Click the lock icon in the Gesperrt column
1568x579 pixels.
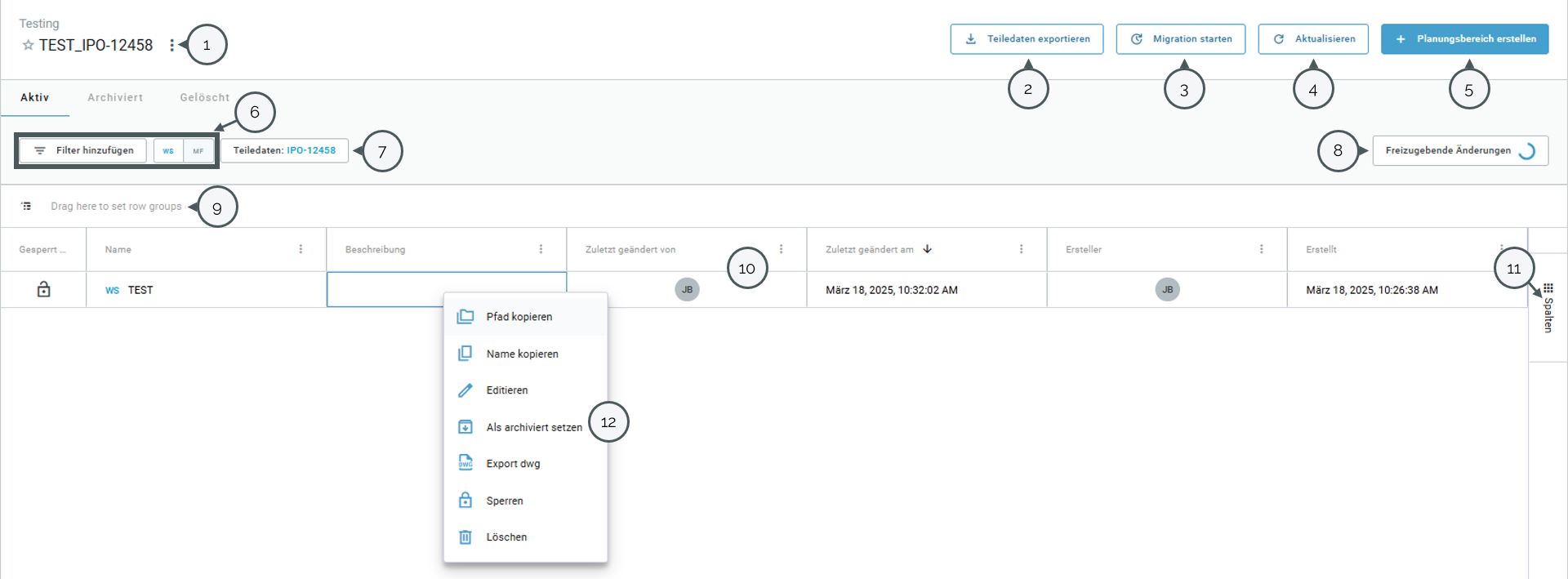click(x=43, y=290)
